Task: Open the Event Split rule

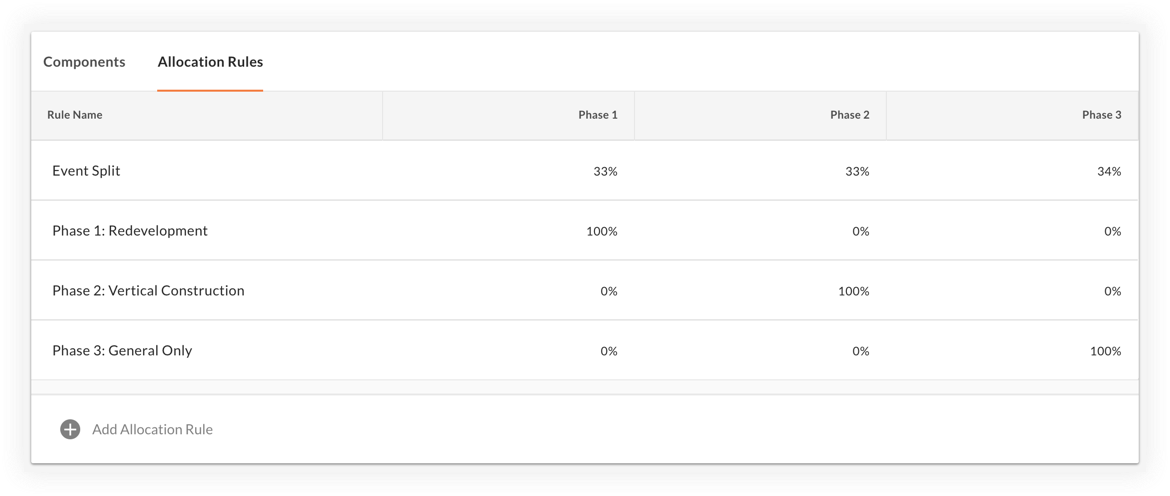Action: click(x=86, y=171)
